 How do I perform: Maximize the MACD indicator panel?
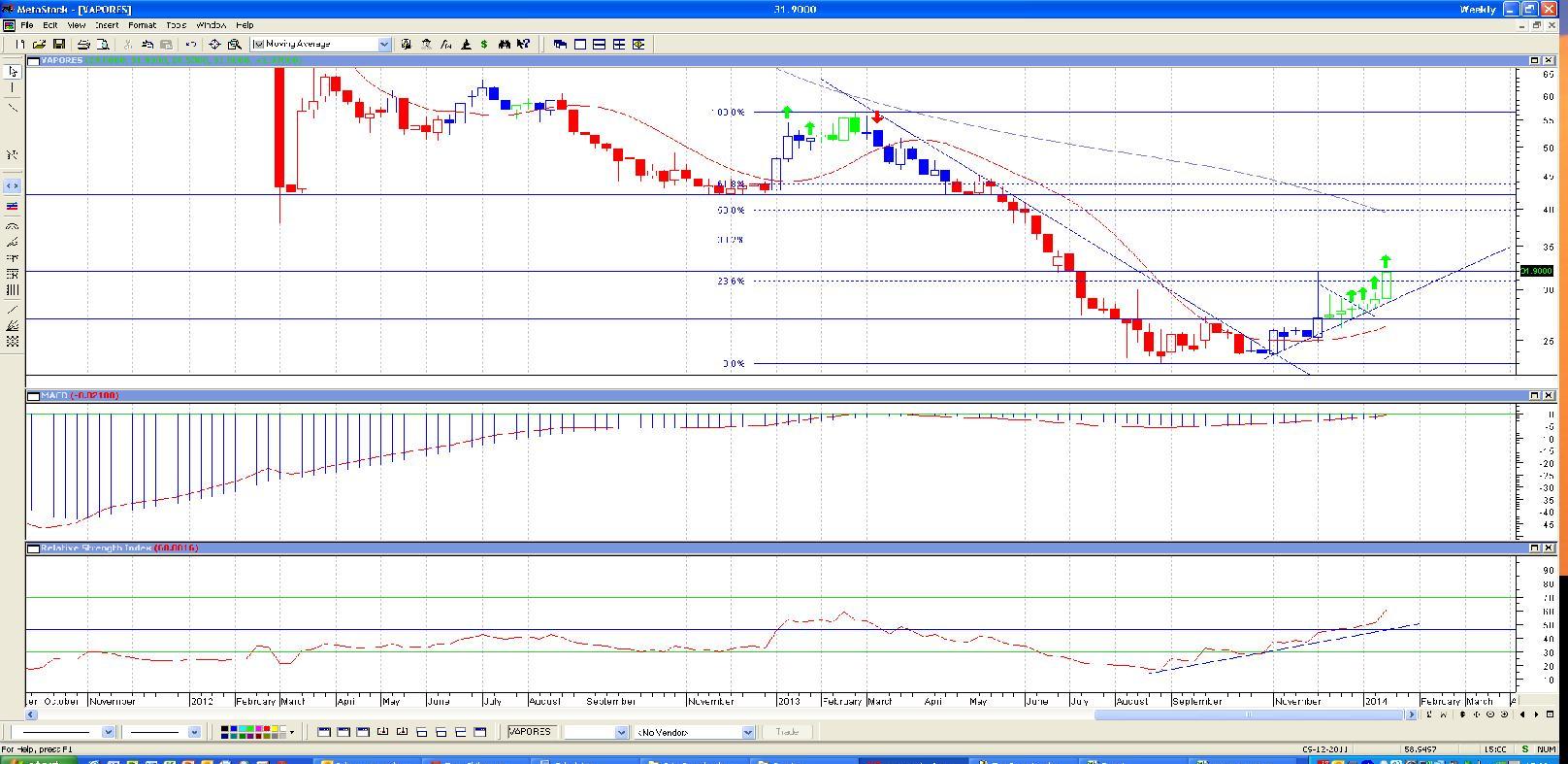[x=1535, y=395]
